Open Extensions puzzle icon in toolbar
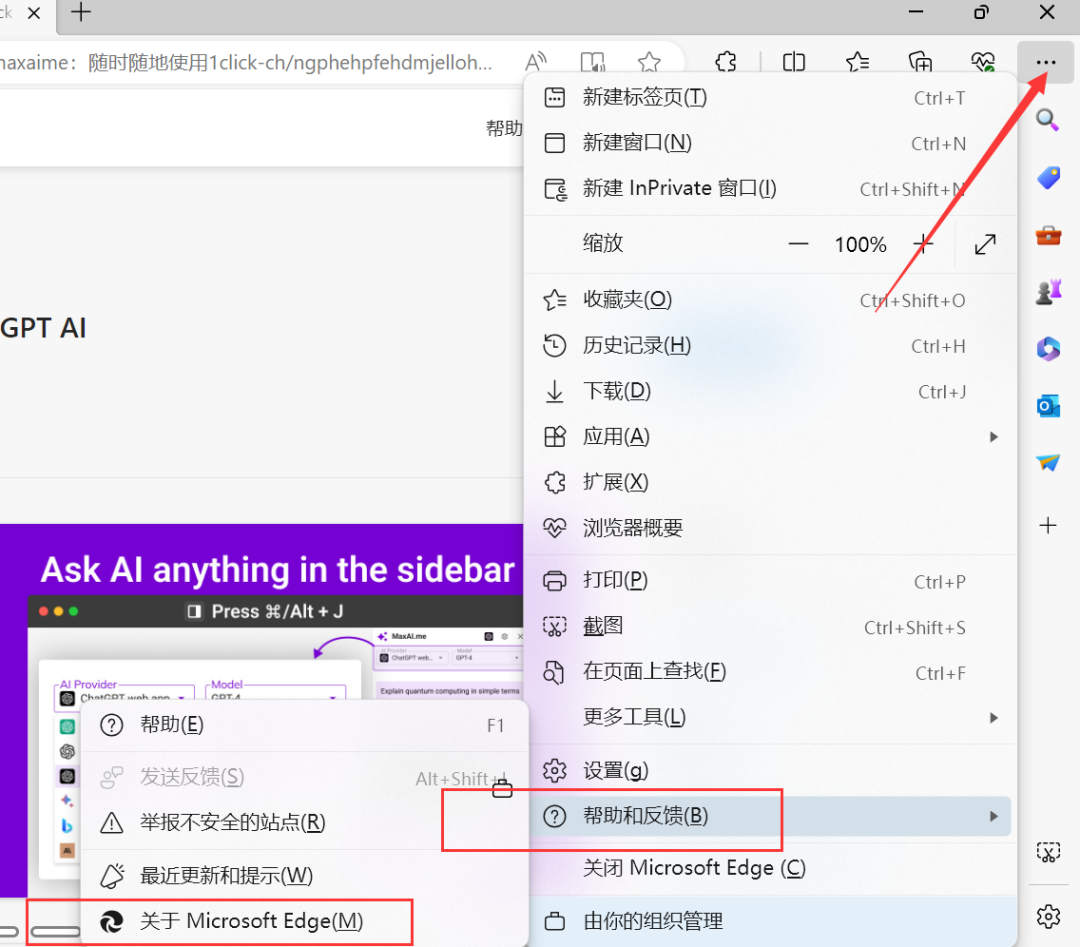This screenshot has width=1080, height=947. (x=726, y=63)
